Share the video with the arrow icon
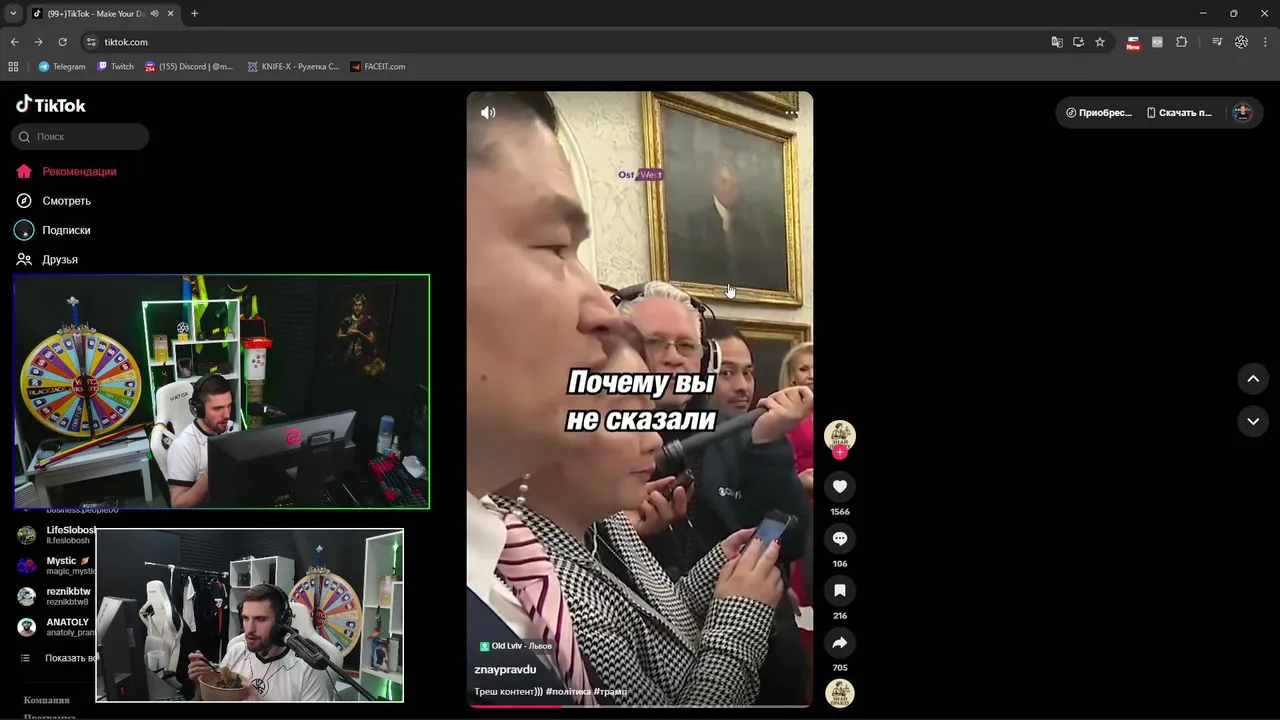This screenshot has width=1280, height=720. point(840,643)
